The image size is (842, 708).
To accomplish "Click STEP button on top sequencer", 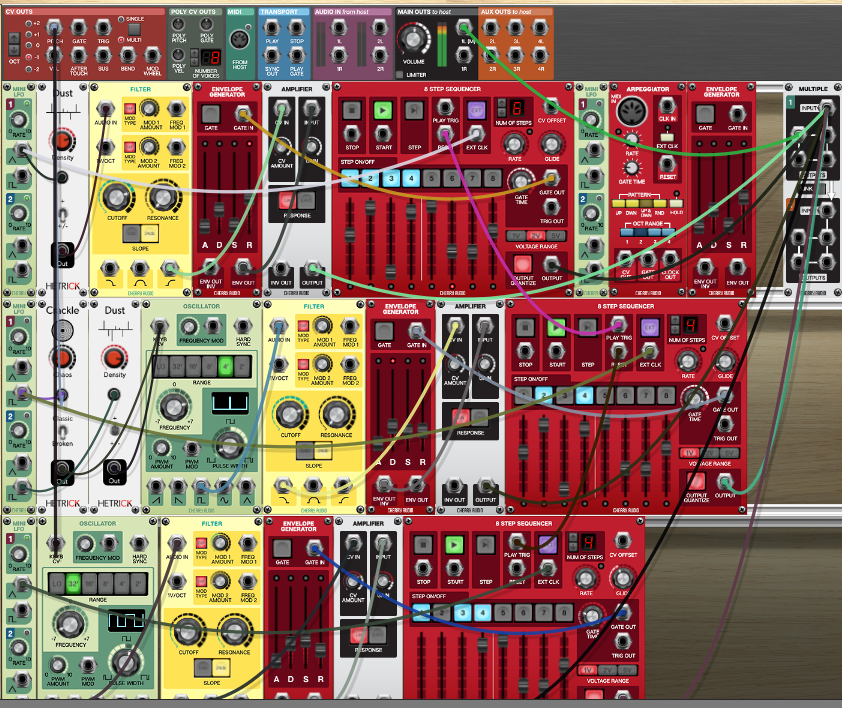I will tap(413, 111).
